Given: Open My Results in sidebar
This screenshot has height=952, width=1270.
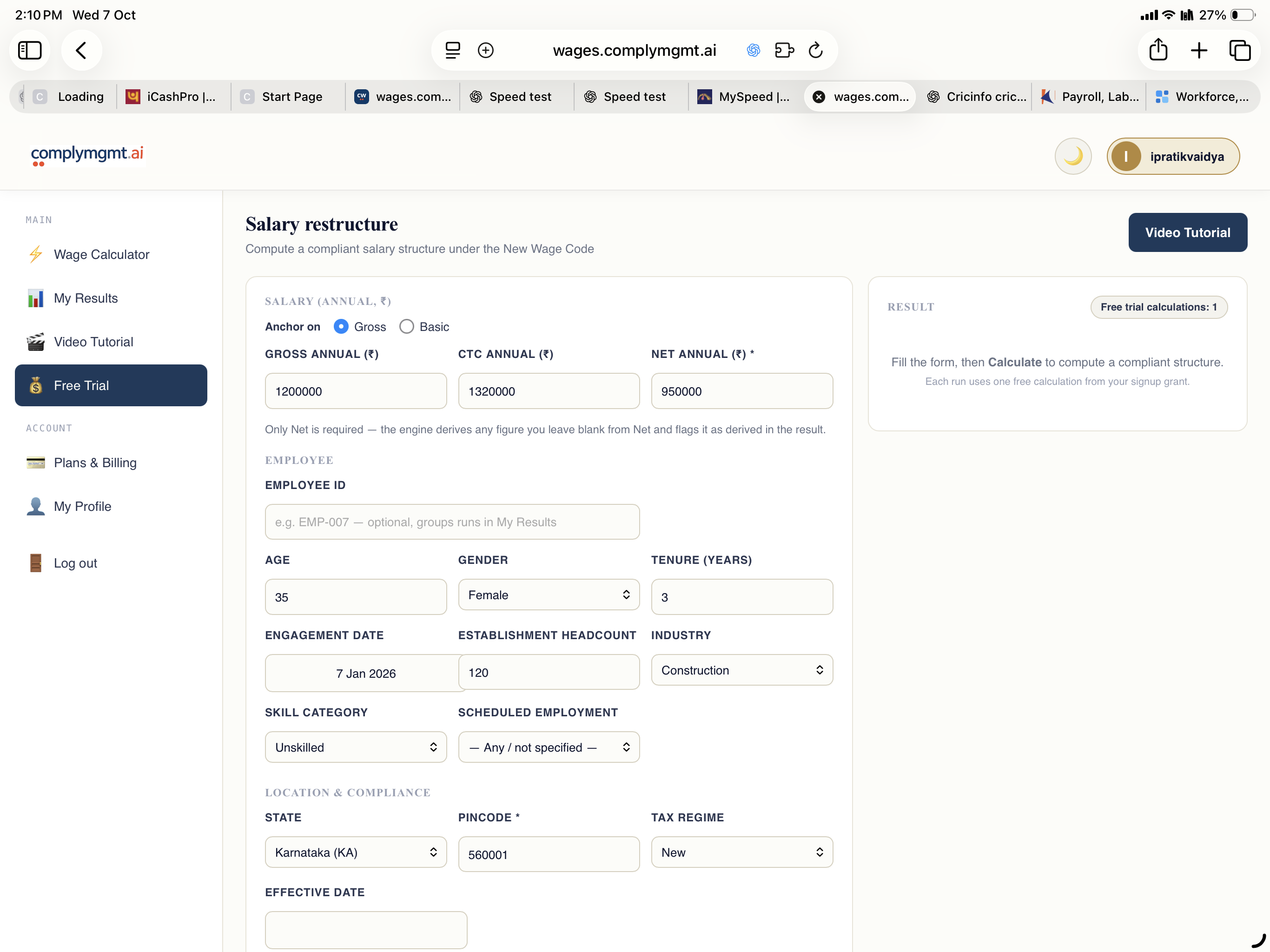Looking at the screenshot, I should click(x=111, y=298).
